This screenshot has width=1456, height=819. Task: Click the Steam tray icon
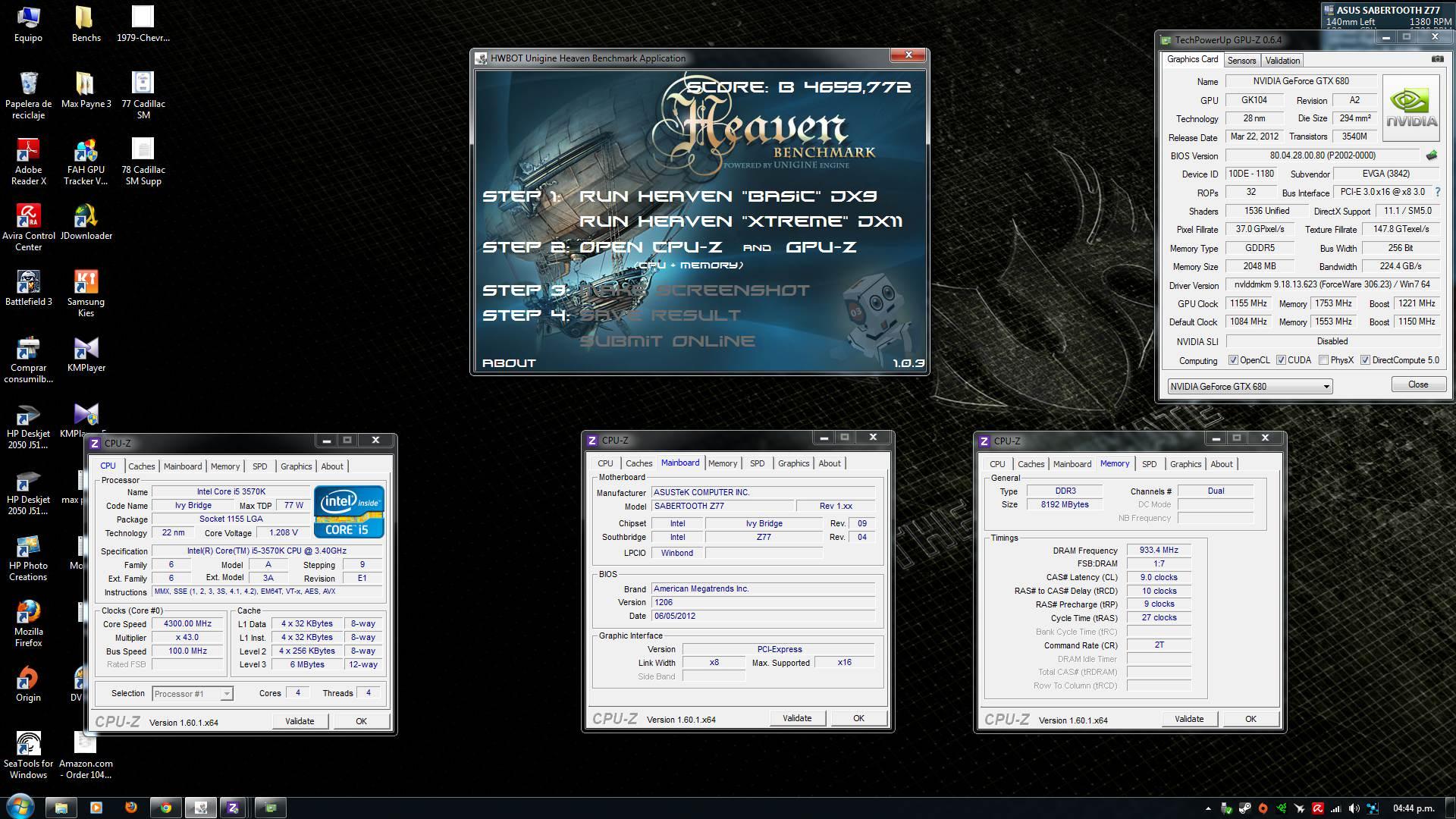coord(1244,808)
